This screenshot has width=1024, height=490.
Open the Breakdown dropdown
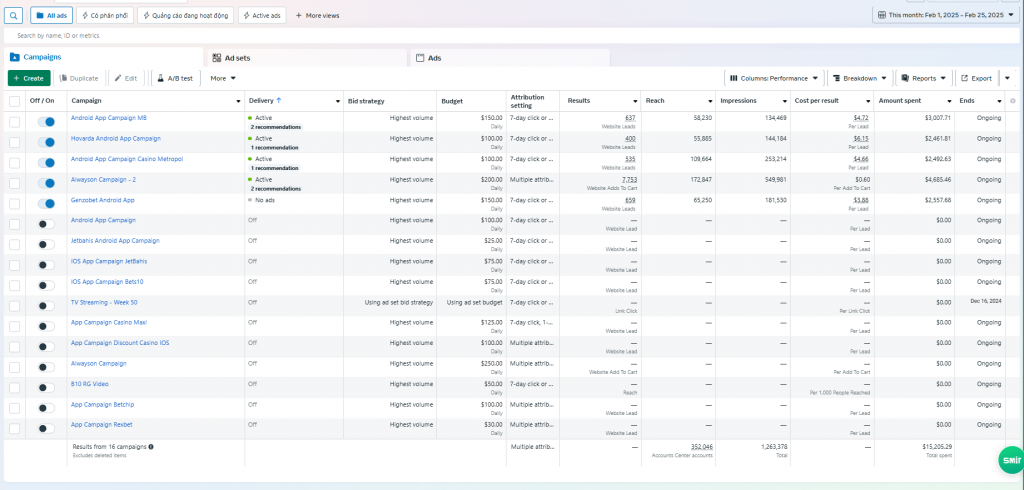click(859, 78)
